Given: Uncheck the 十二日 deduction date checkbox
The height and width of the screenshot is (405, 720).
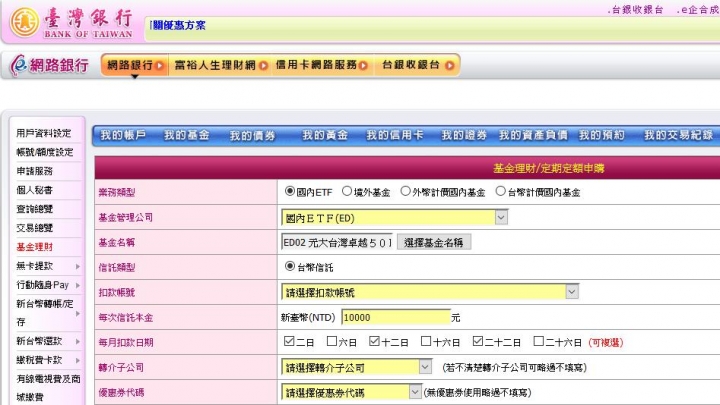Looking at the screenshot, I should (374, 341).
